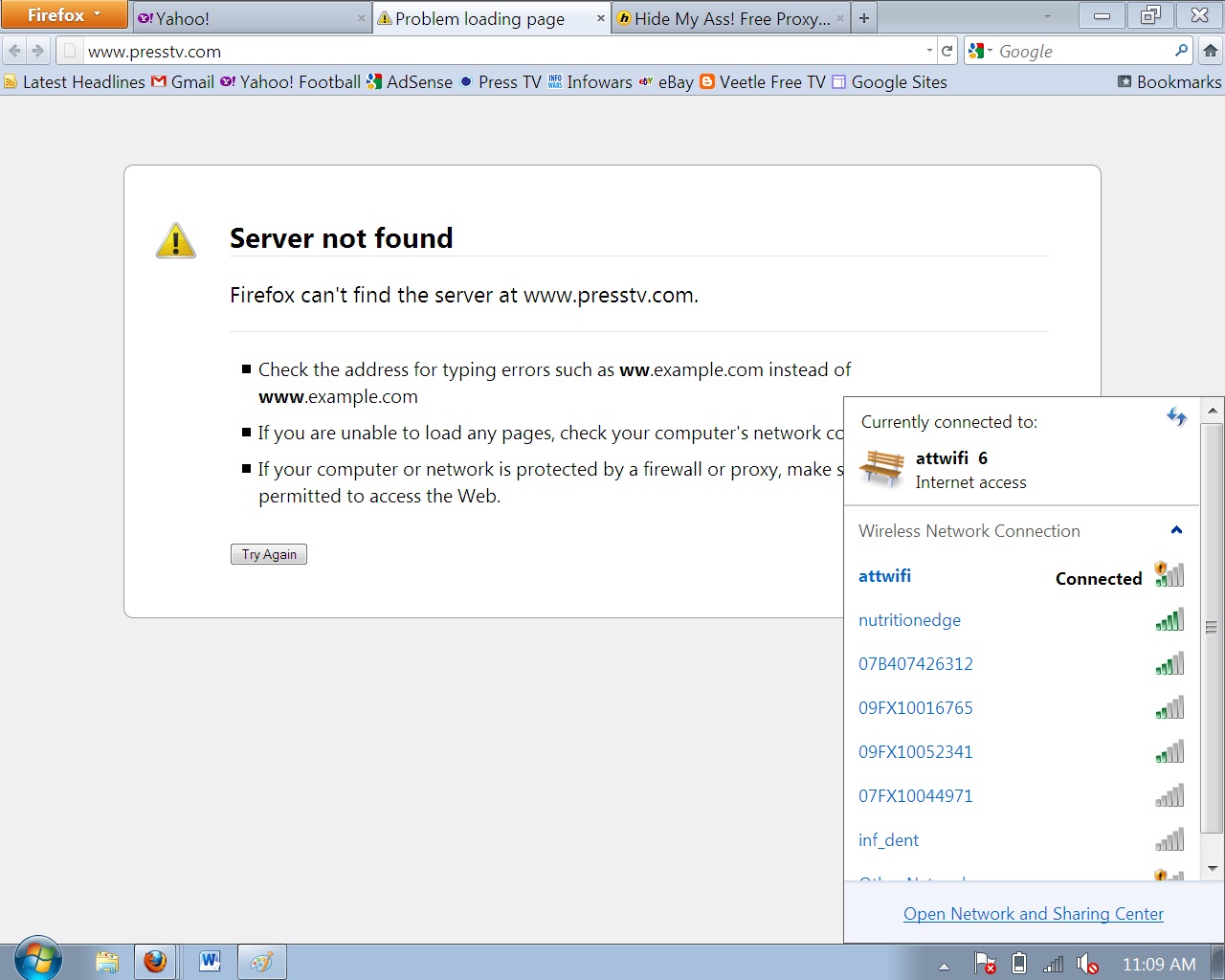Open Network and Sharing Center
The image size is (1225, 980).
click(x=1034, y=914)
